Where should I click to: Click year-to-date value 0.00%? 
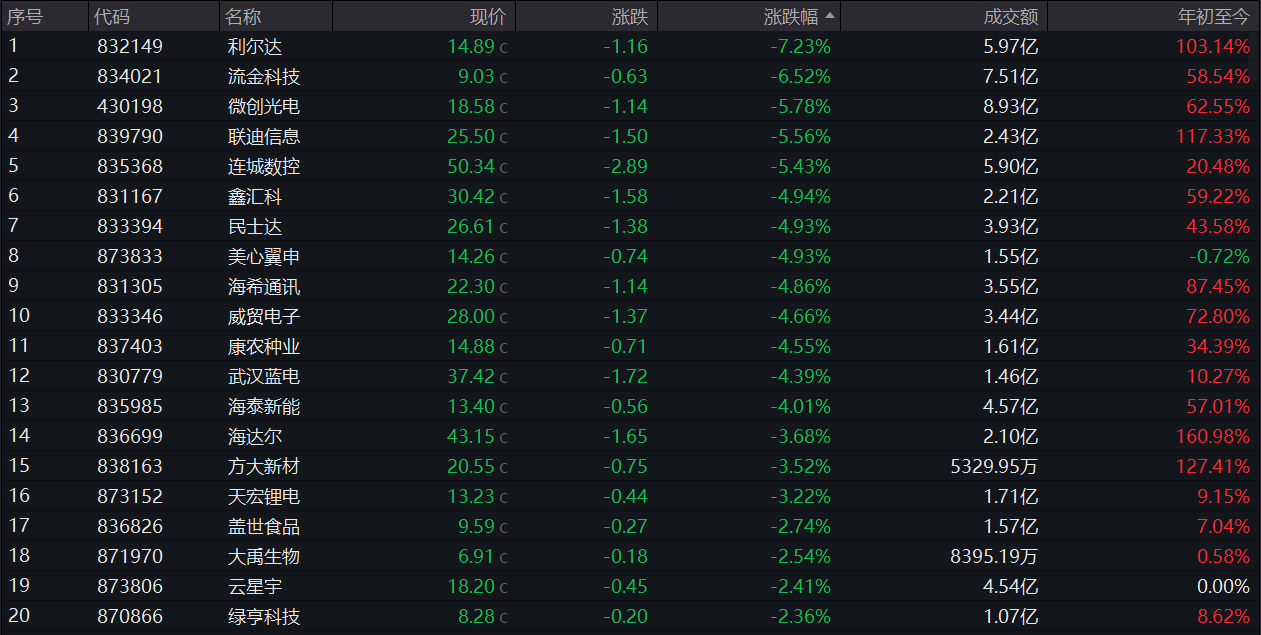[1223, 586]
